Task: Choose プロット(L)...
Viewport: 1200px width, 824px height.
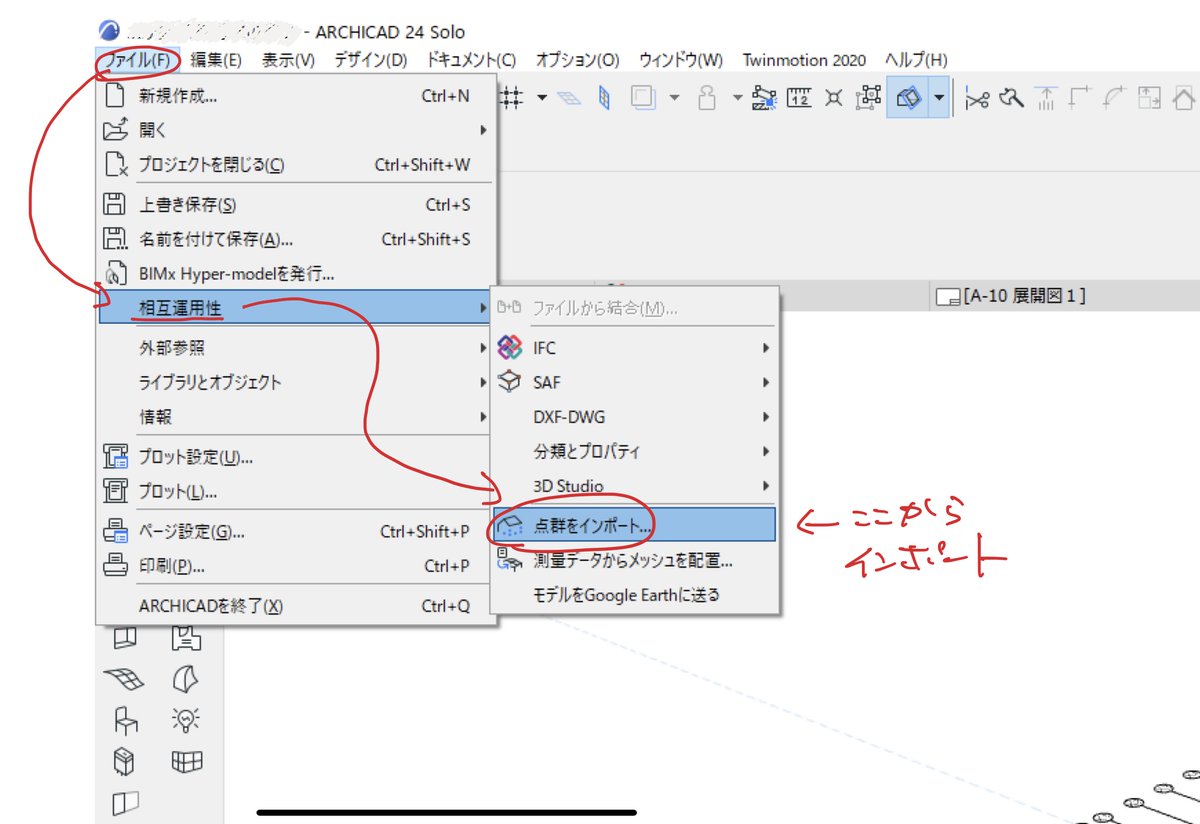Action: (296, 492)
